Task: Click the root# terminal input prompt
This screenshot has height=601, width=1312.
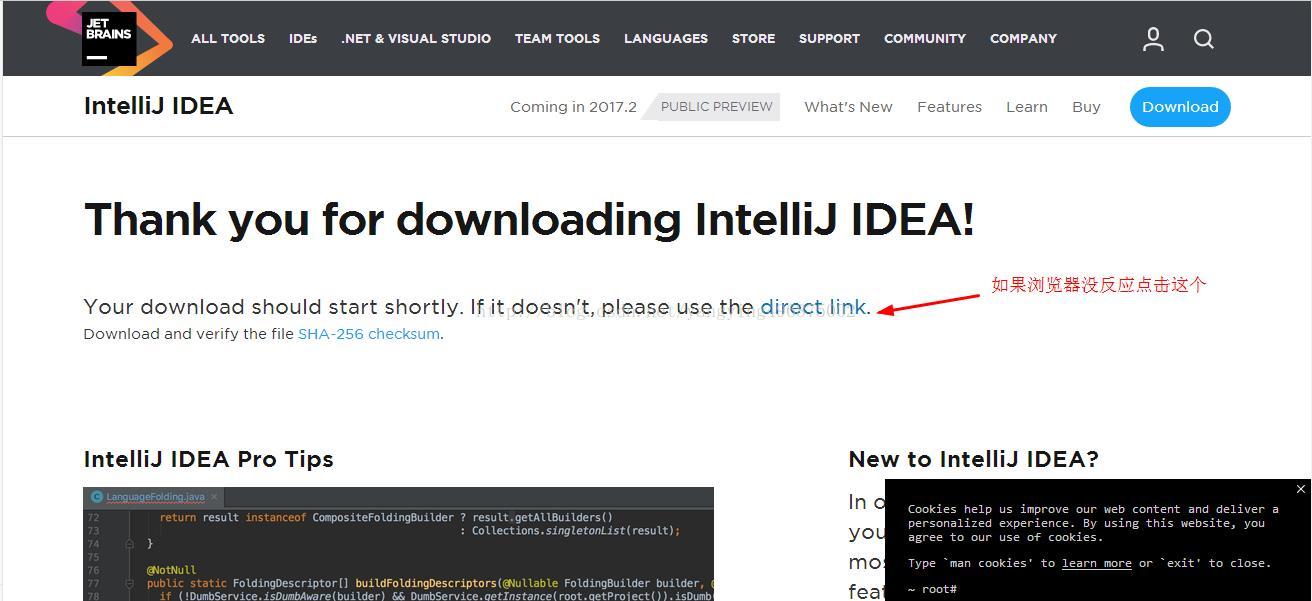Action: coord(932,589)
